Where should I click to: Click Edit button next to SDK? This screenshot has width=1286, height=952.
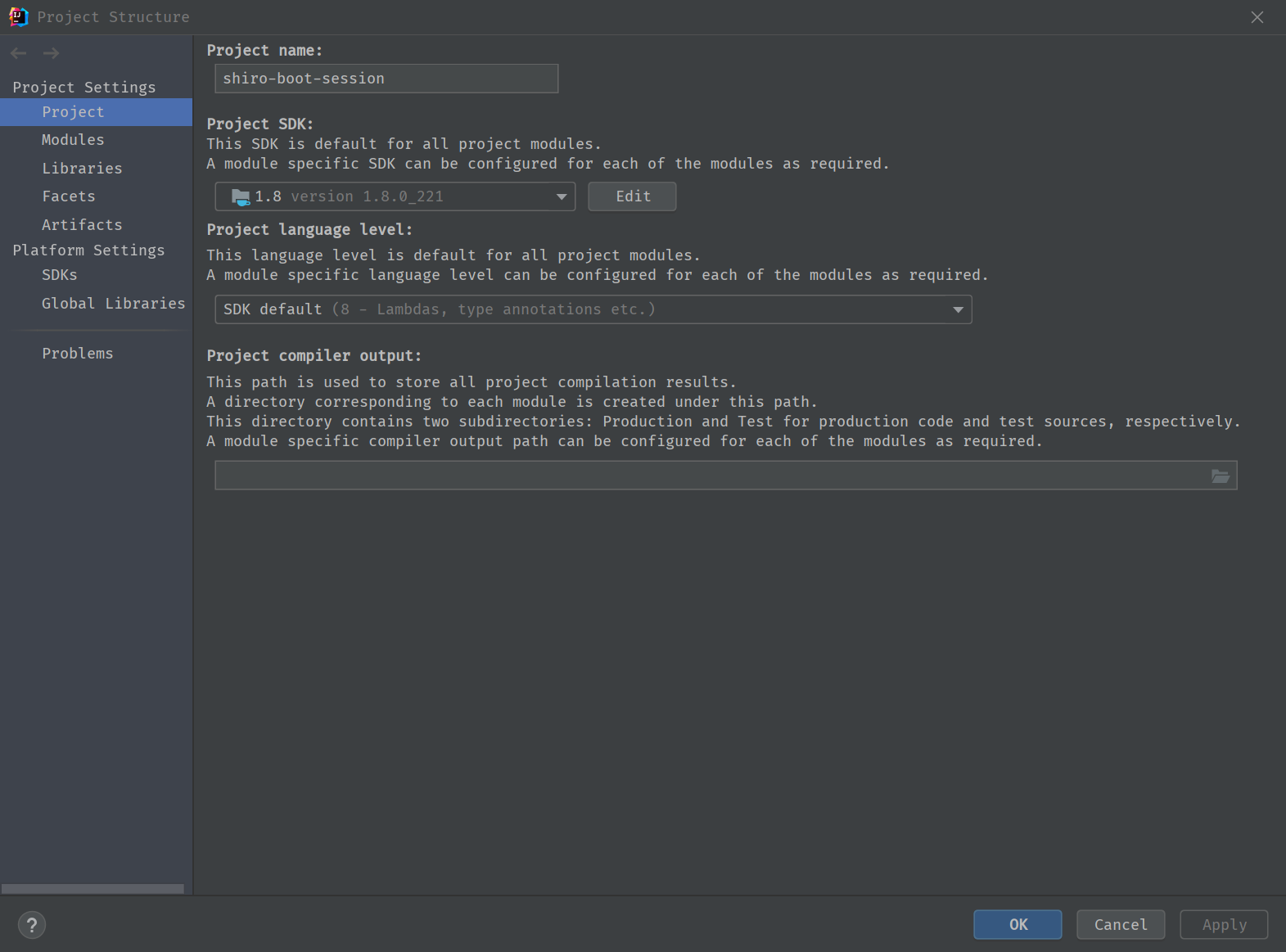tap(632, 196)
